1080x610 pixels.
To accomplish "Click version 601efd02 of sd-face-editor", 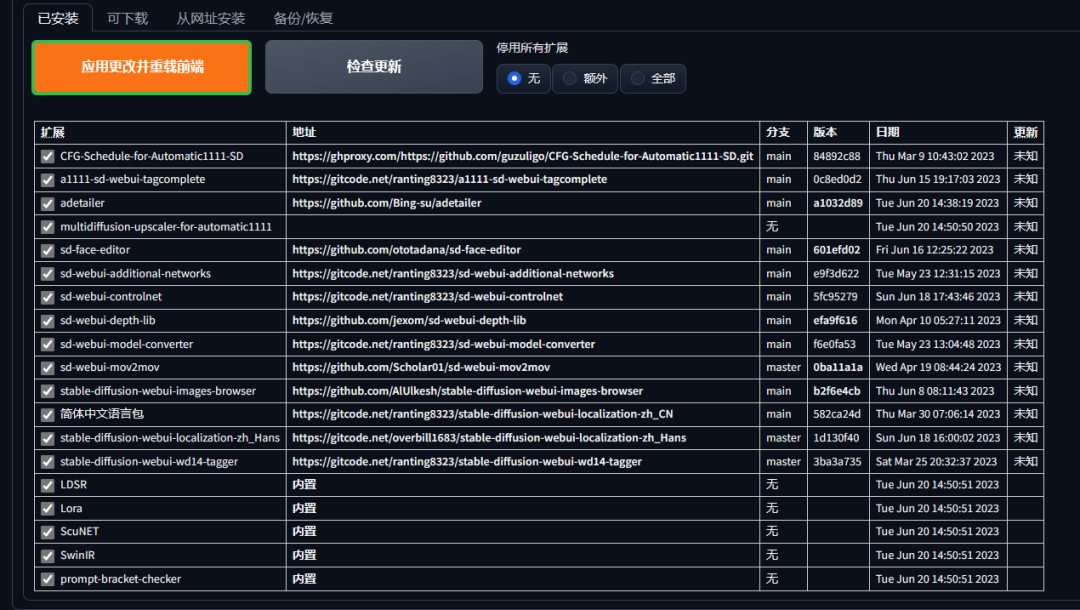I will [x=836, y=250].
